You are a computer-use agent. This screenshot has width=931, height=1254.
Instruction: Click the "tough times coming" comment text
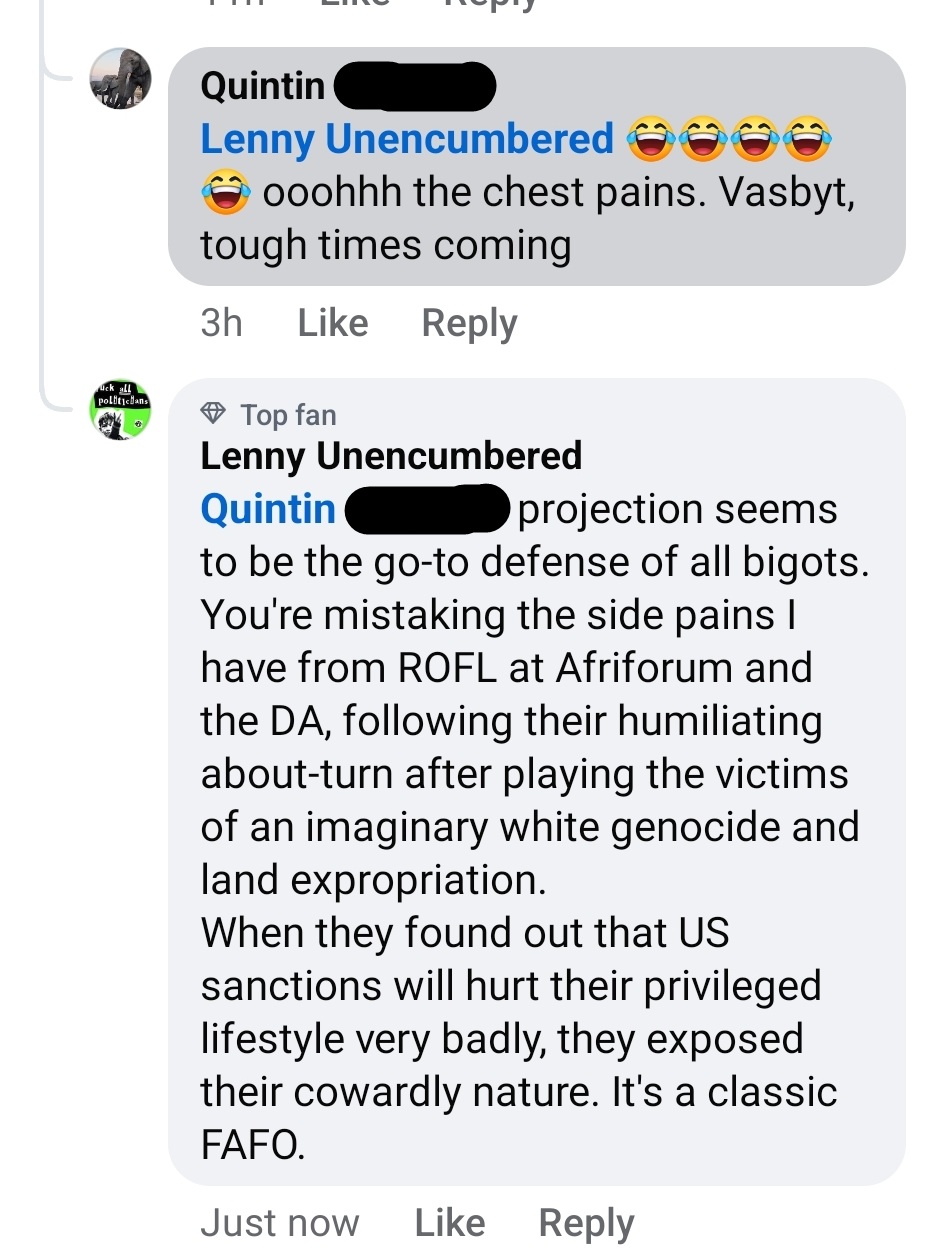pos(385,245)
